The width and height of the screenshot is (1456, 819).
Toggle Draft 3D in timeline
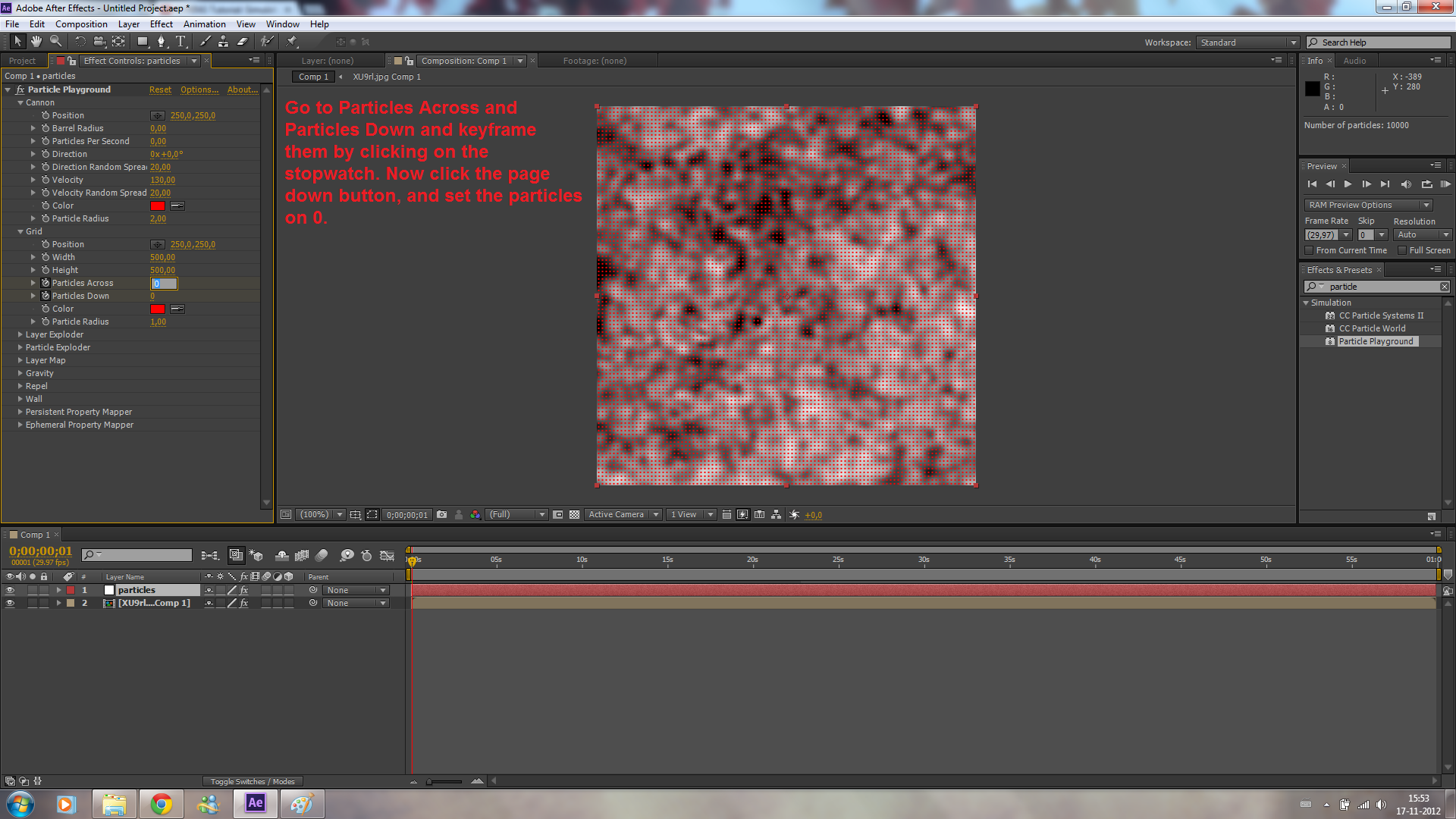tap(256, 555)
